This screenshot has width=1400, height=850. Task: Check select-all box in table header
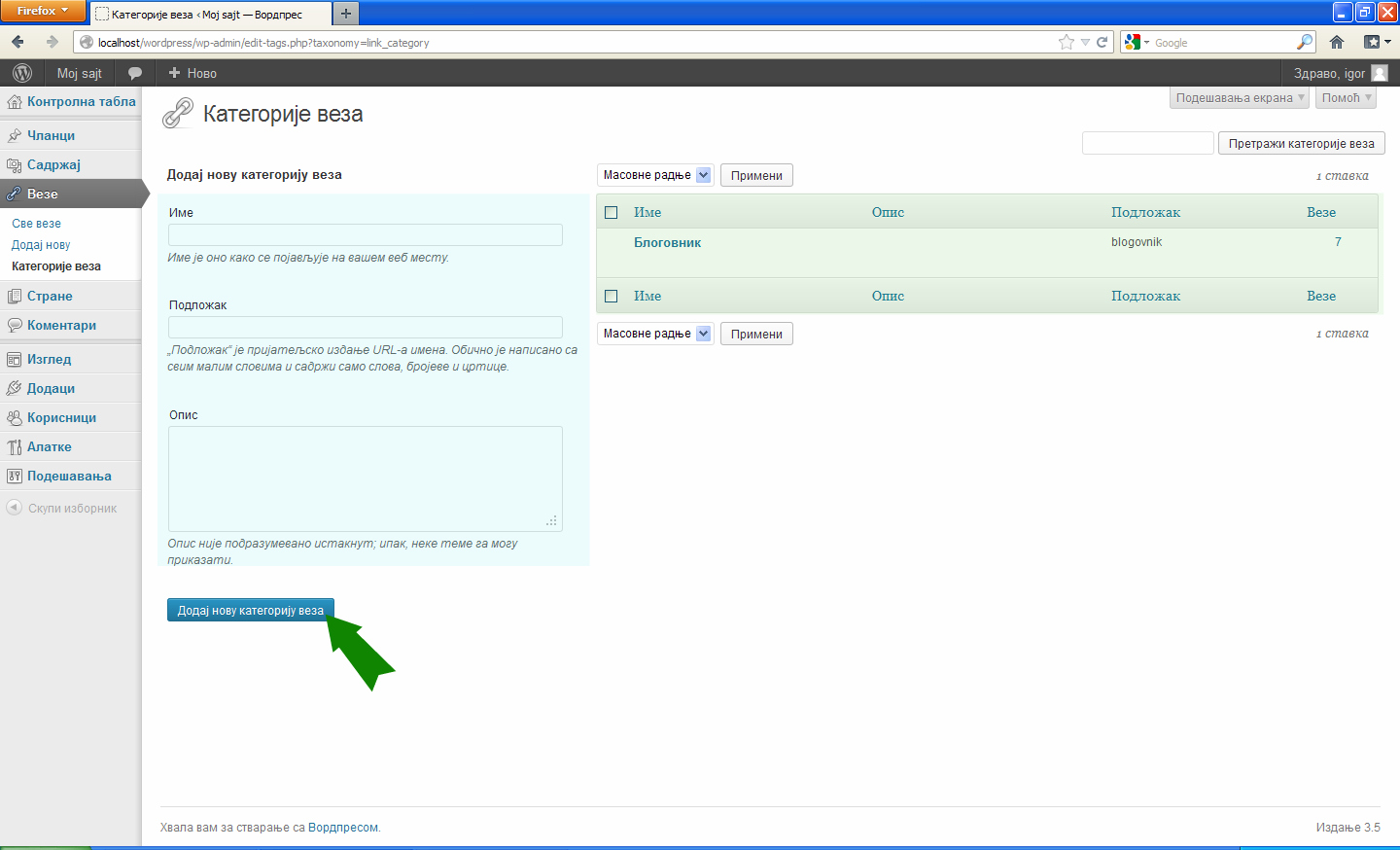[x=612, y=212]
